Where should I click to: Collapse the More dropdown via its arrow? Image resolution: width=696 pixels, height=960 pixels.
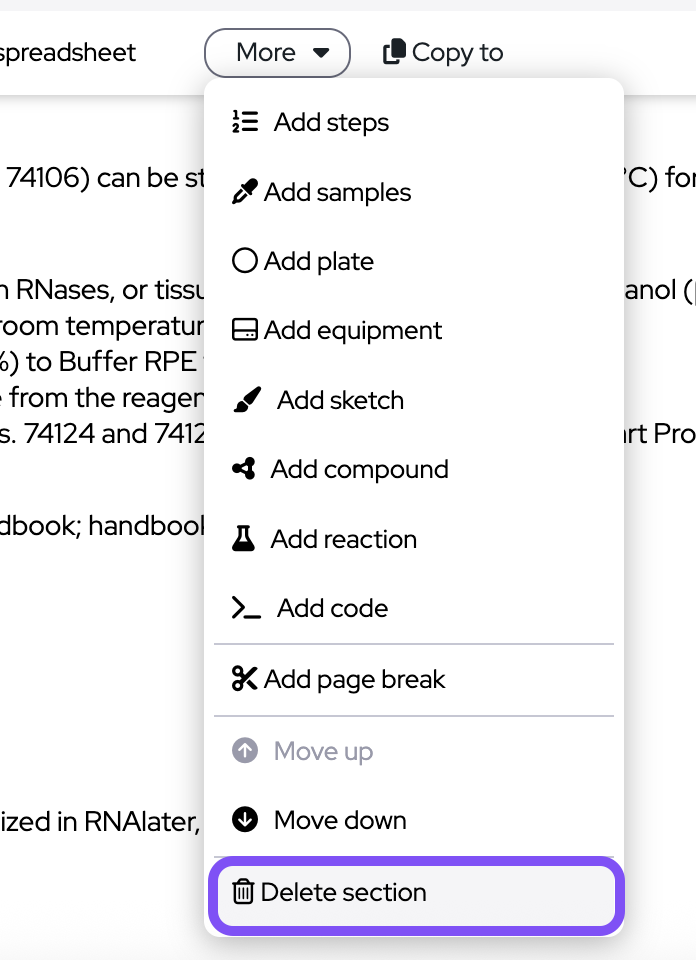pyautogui.click(x=321, y=53)
